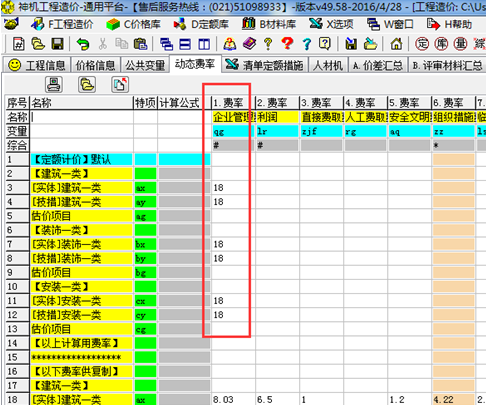This screenshot has width=486, height=405.
Task: Click the export folder arrow icon
Action: click(x=370, y=44)
